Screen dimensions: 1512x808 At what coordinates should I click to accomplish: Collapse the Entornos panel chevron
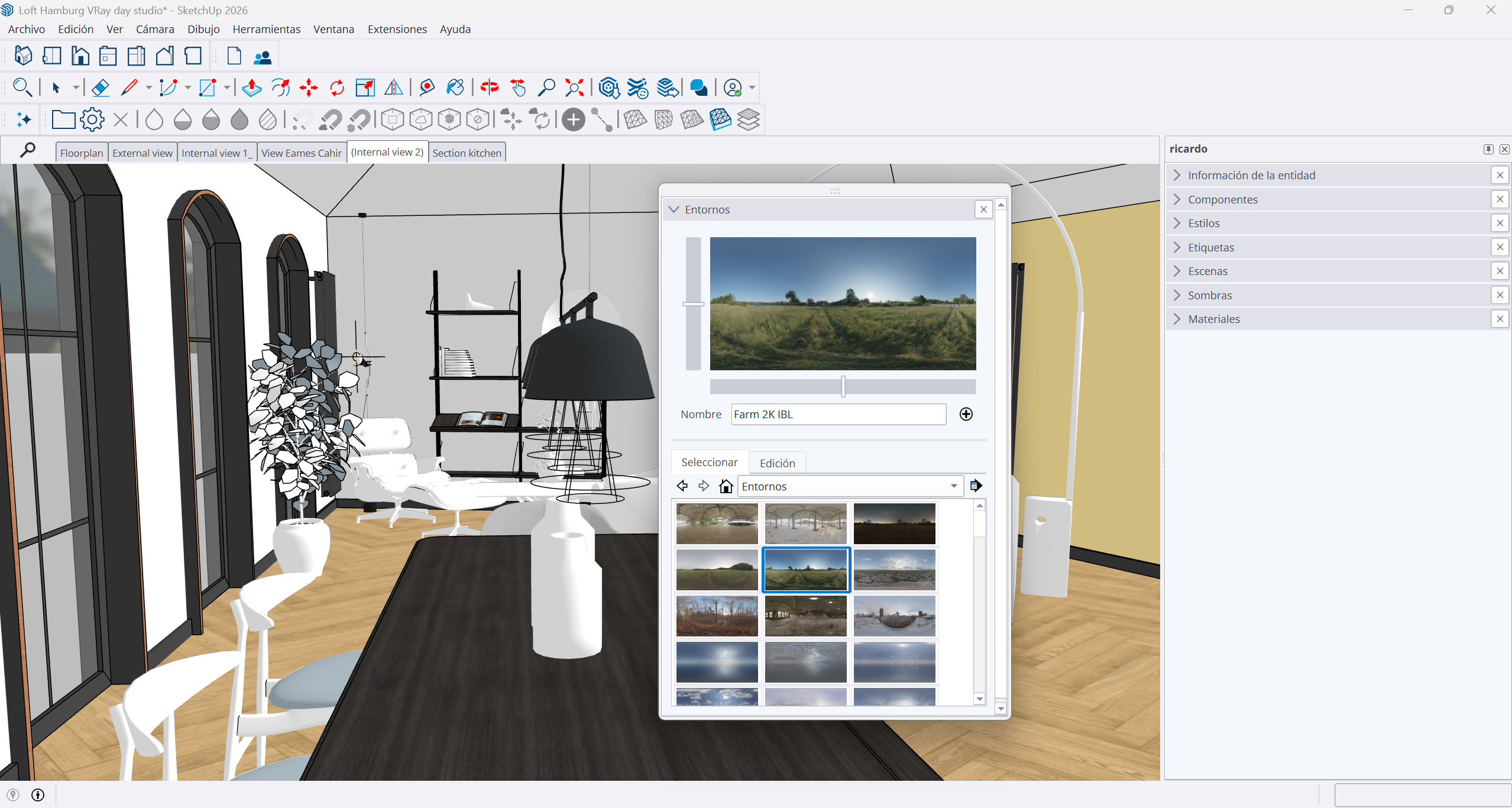point(674,209)
